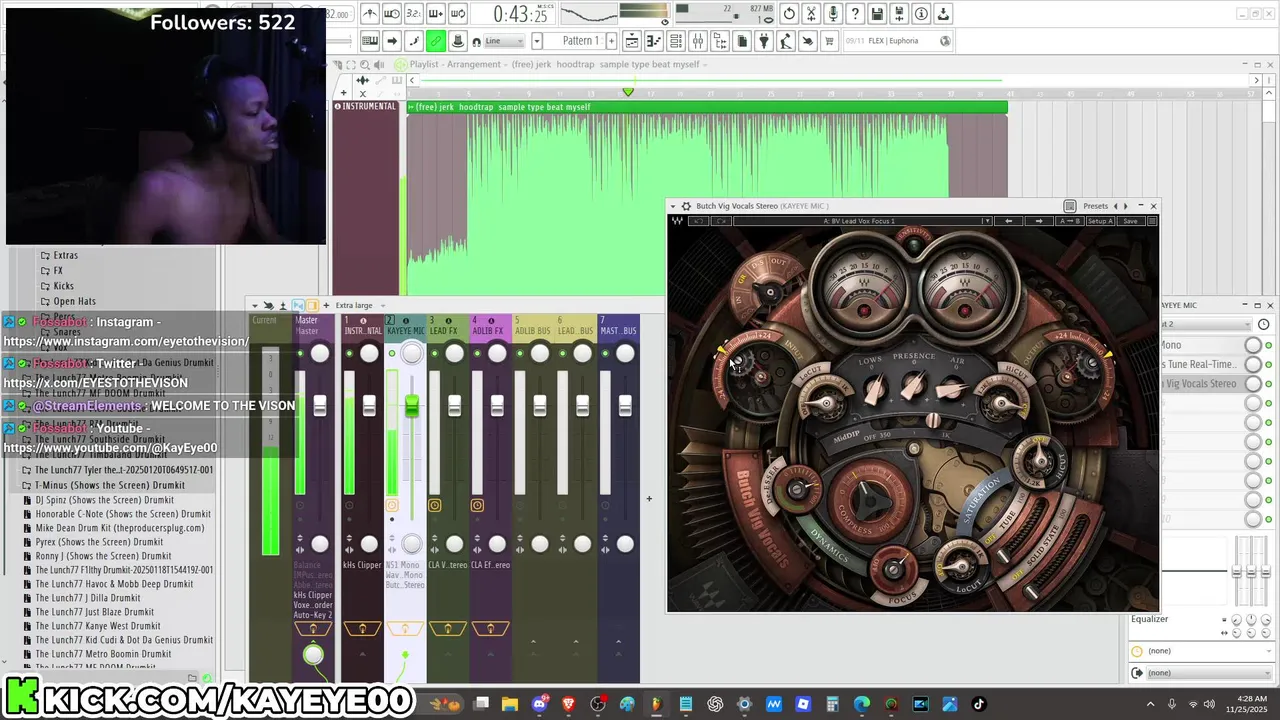Open the channel rack icon
The height and width of the screenshot is (720, 1280).
point(676,41)
